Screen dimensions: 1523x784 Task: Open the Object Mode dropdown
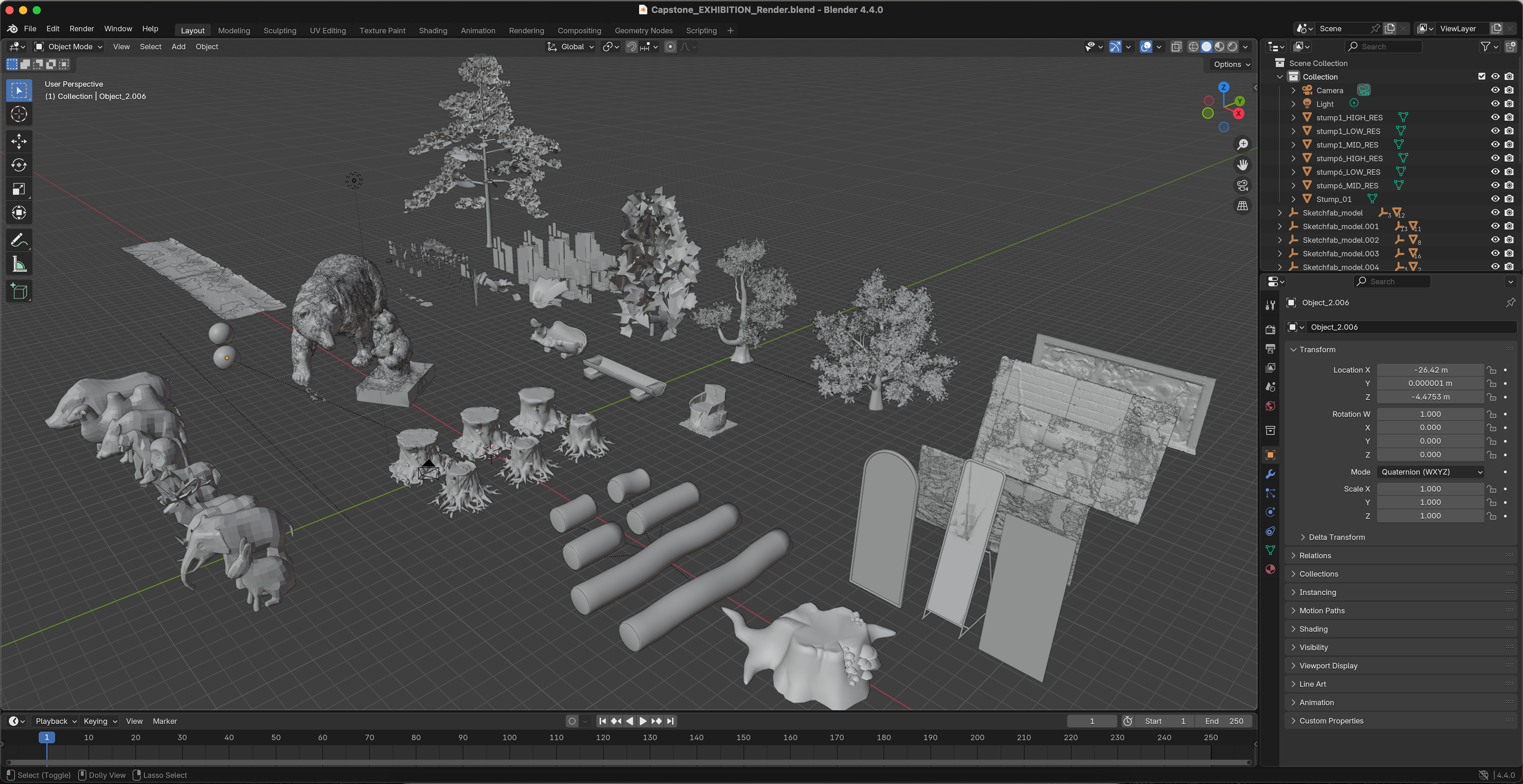[x=68, y=47]
